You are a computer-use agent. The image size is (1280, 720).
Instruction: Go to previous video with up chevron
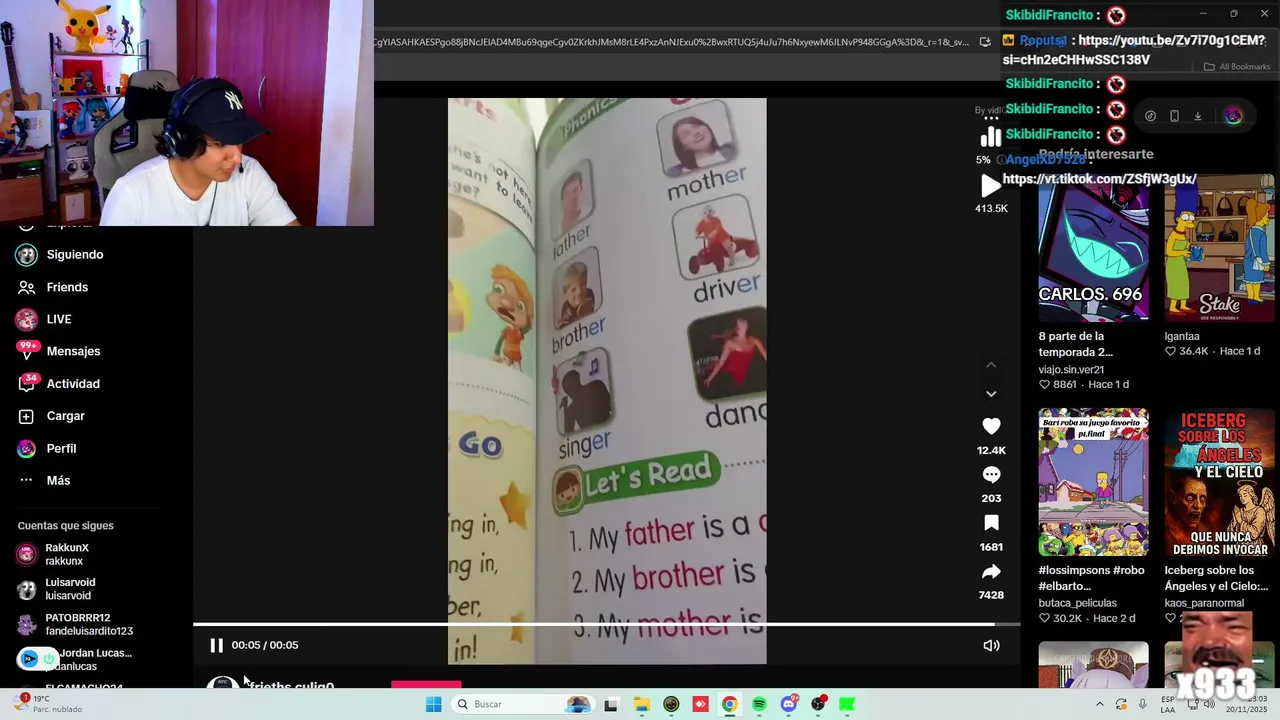pyautogui.click(x=991, y=365)
